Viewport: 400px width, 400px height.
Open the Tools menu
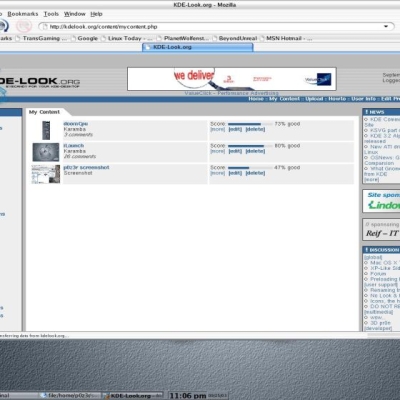coord(51,14)
